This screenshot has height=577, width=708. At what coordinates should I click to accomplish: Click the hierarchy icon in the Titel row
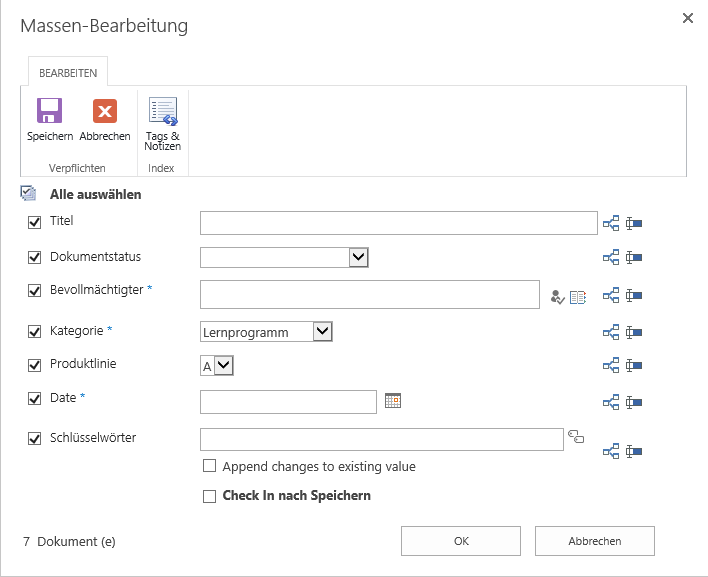611,223
